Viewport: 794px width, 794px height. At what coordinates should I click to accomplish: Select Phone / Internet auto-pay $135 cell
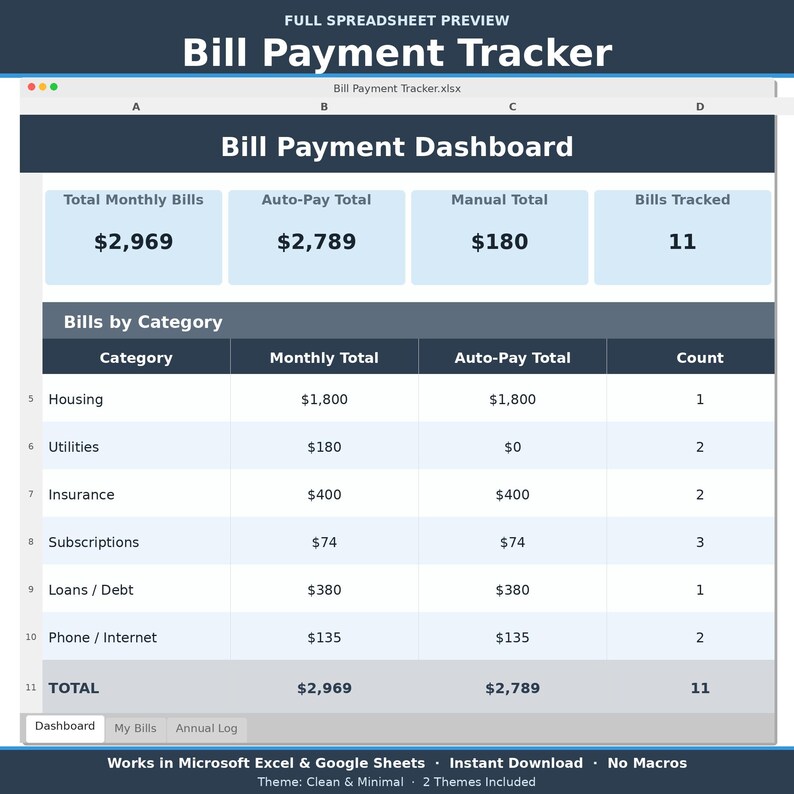coord(512,637)
